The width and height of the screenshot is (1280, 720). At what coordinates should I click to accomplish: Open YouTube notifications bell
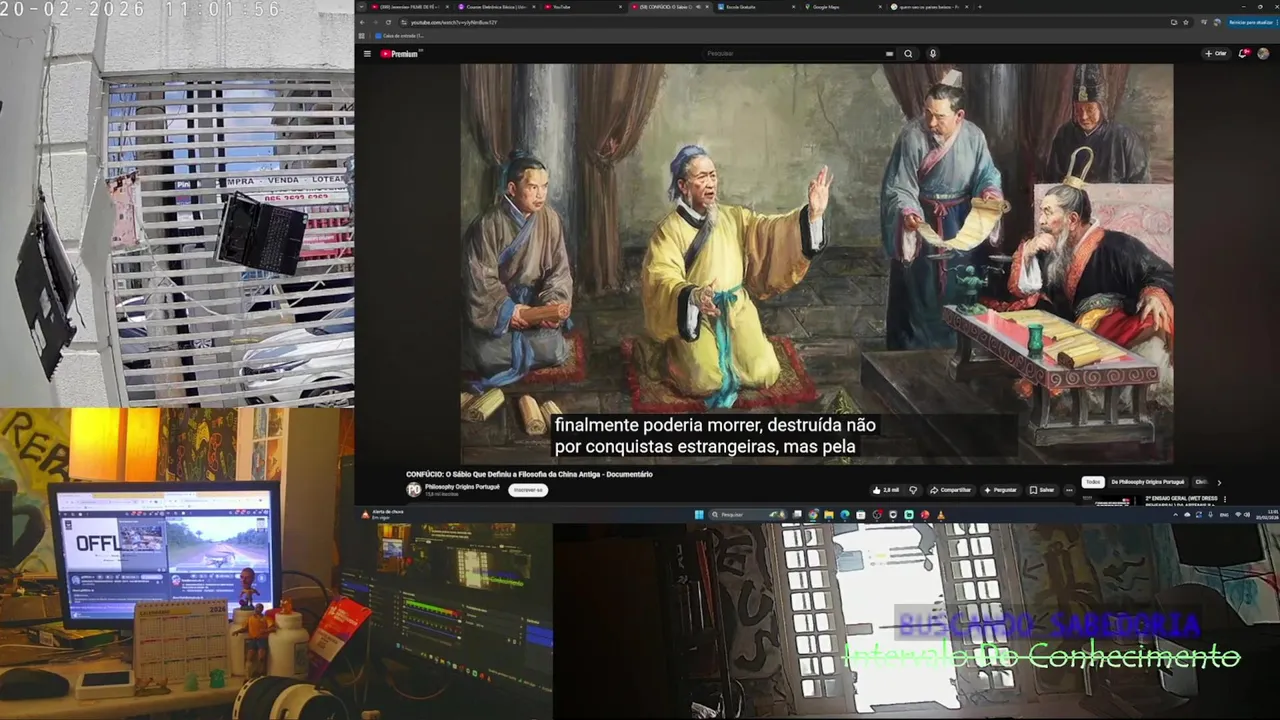tap(1243, 54)
